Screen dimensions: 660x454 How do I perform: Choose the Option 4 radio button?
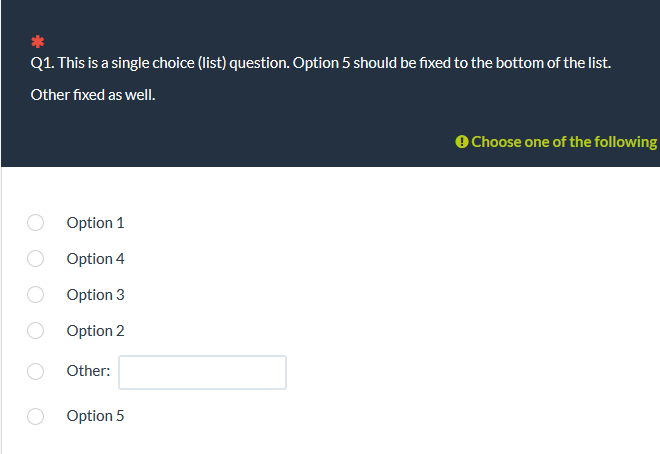tap(35, 258)
